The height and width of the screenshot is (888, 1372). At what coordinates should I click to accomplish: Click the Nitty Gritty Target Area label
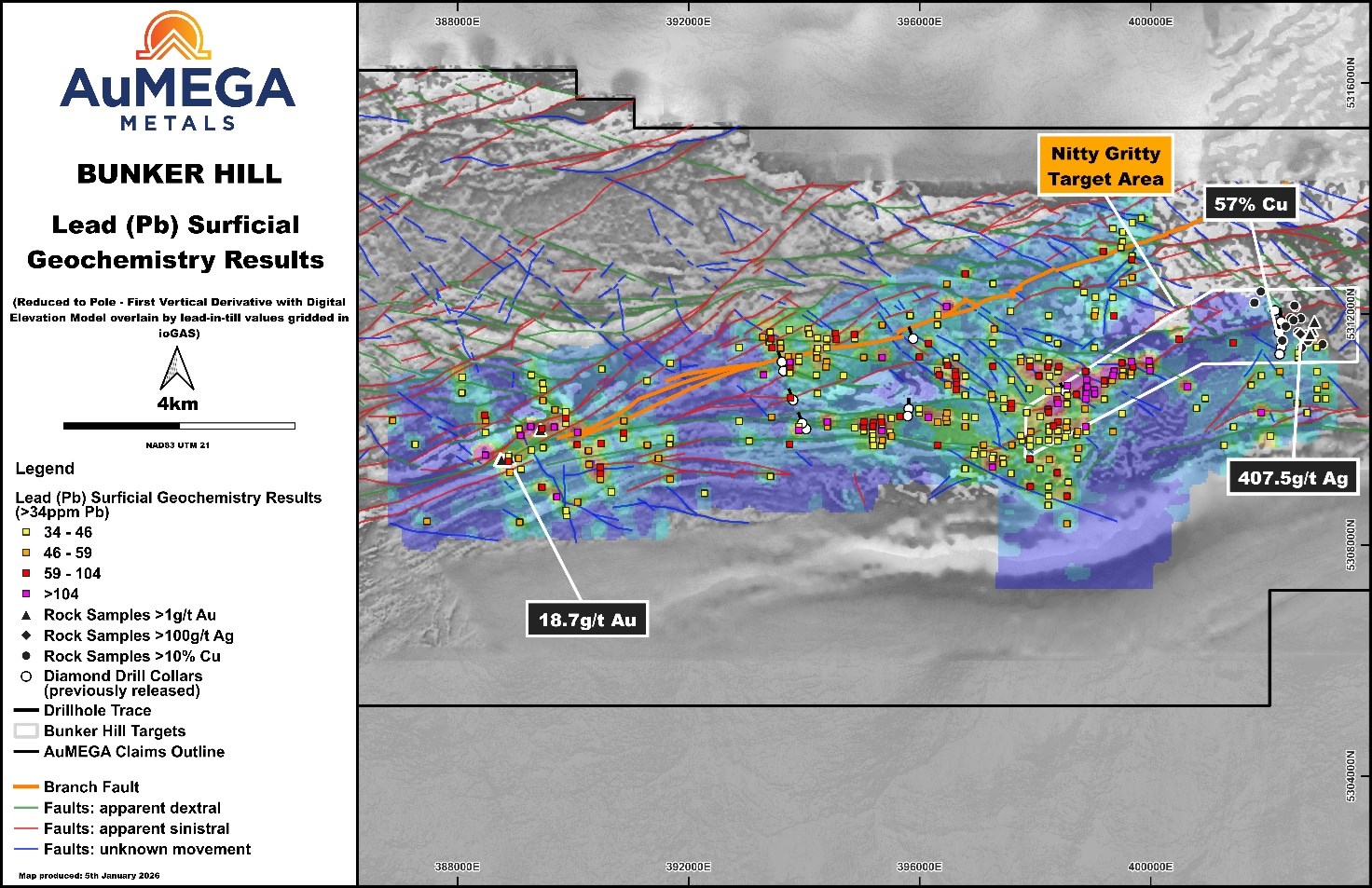pos(1104,166)
